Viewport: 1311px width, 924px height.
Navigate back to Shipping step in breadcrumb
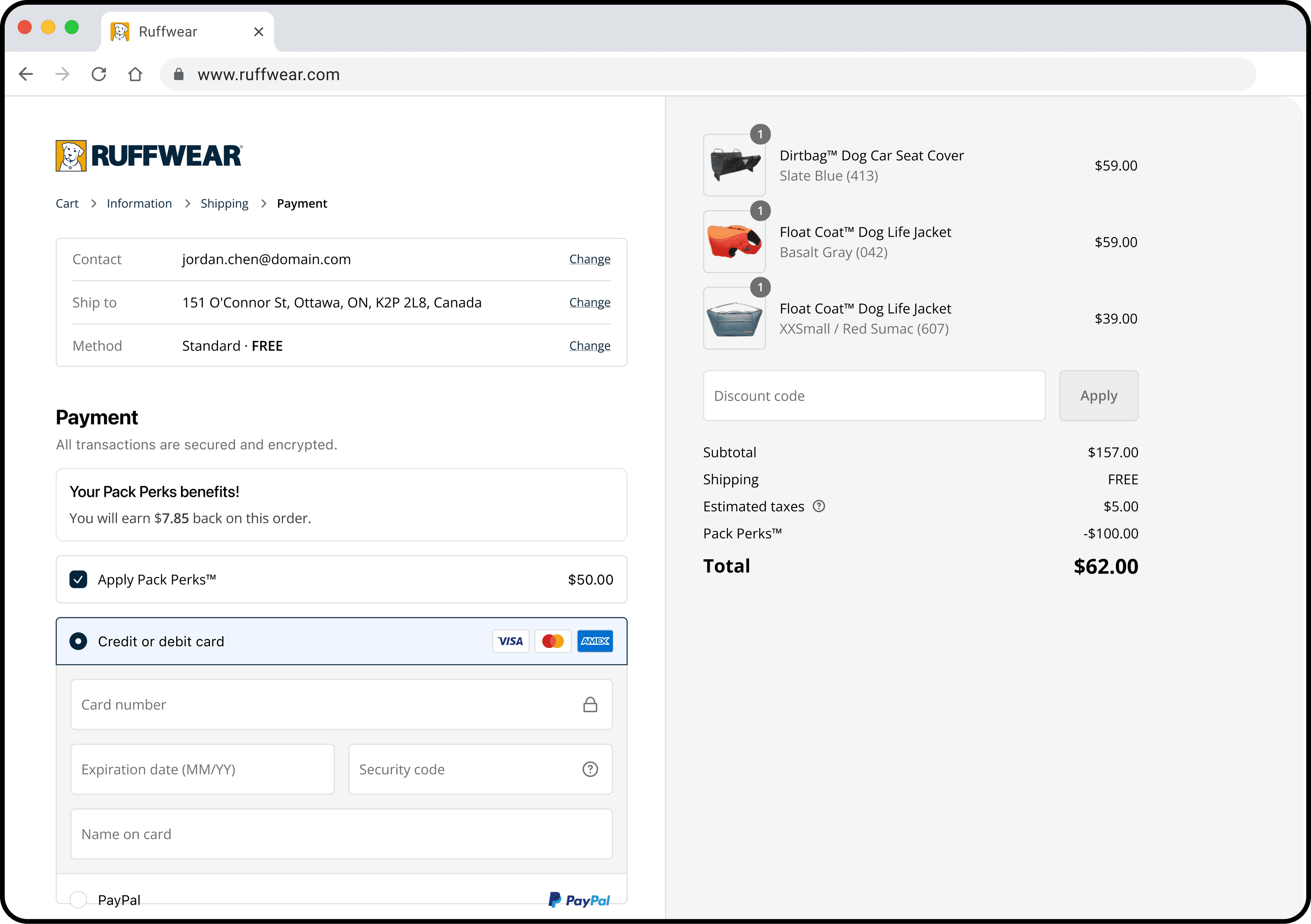point(224,203)
